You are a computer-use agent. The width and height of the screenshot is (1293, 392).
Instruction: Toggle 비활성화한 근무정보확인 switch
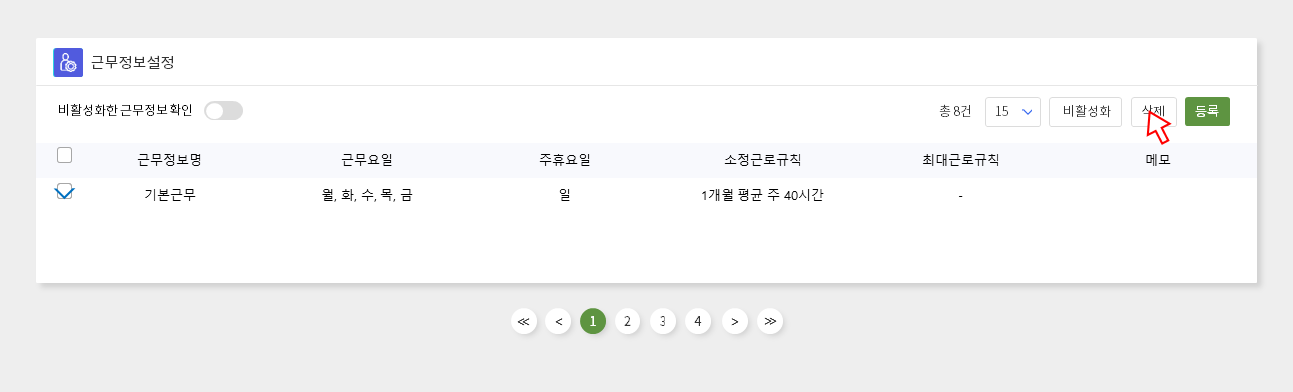pos(223,111)
